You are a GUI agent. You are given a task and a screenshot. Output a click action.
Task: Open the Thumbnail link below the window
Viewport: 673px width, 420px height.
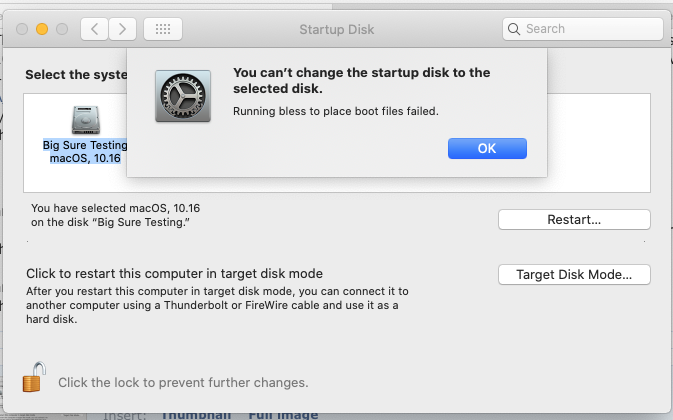(196, 415)
